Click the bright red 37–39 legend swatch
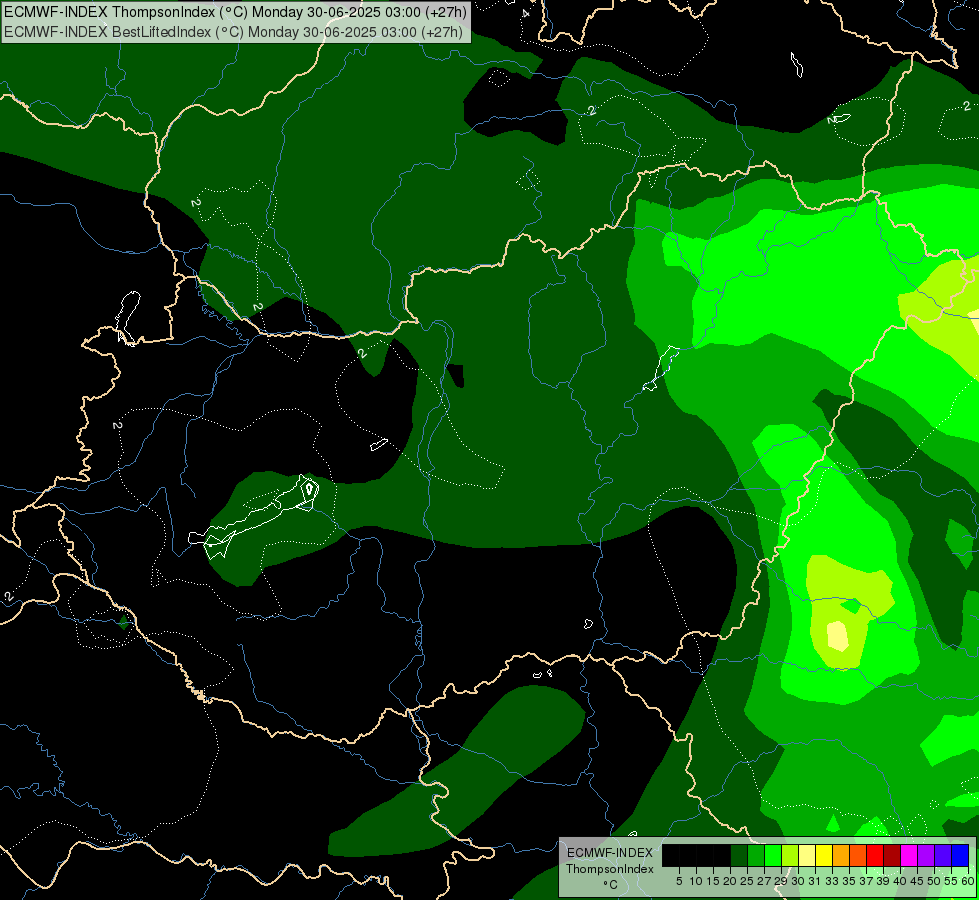Screen dimensions: 979x900 point(875,855)
